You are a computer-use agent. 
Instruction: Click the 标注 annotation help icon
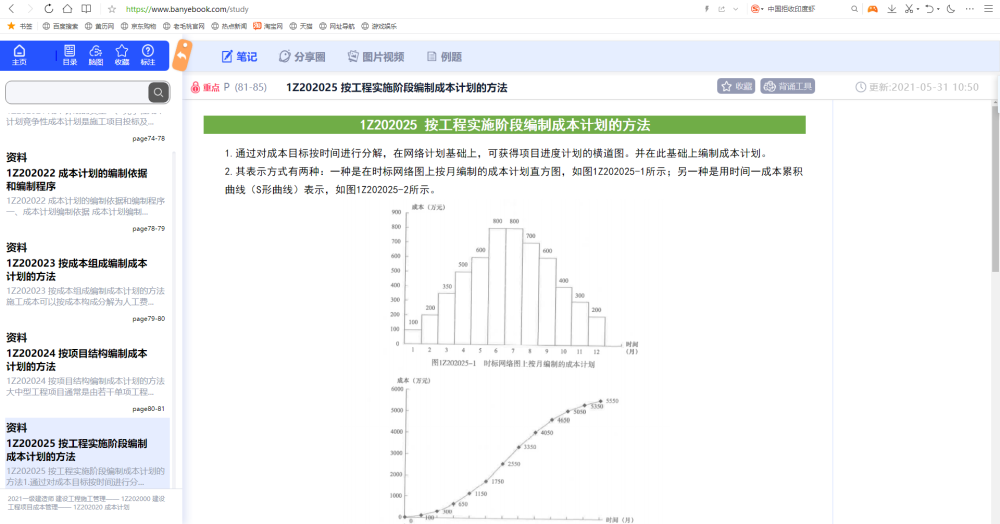click(148, 55)
